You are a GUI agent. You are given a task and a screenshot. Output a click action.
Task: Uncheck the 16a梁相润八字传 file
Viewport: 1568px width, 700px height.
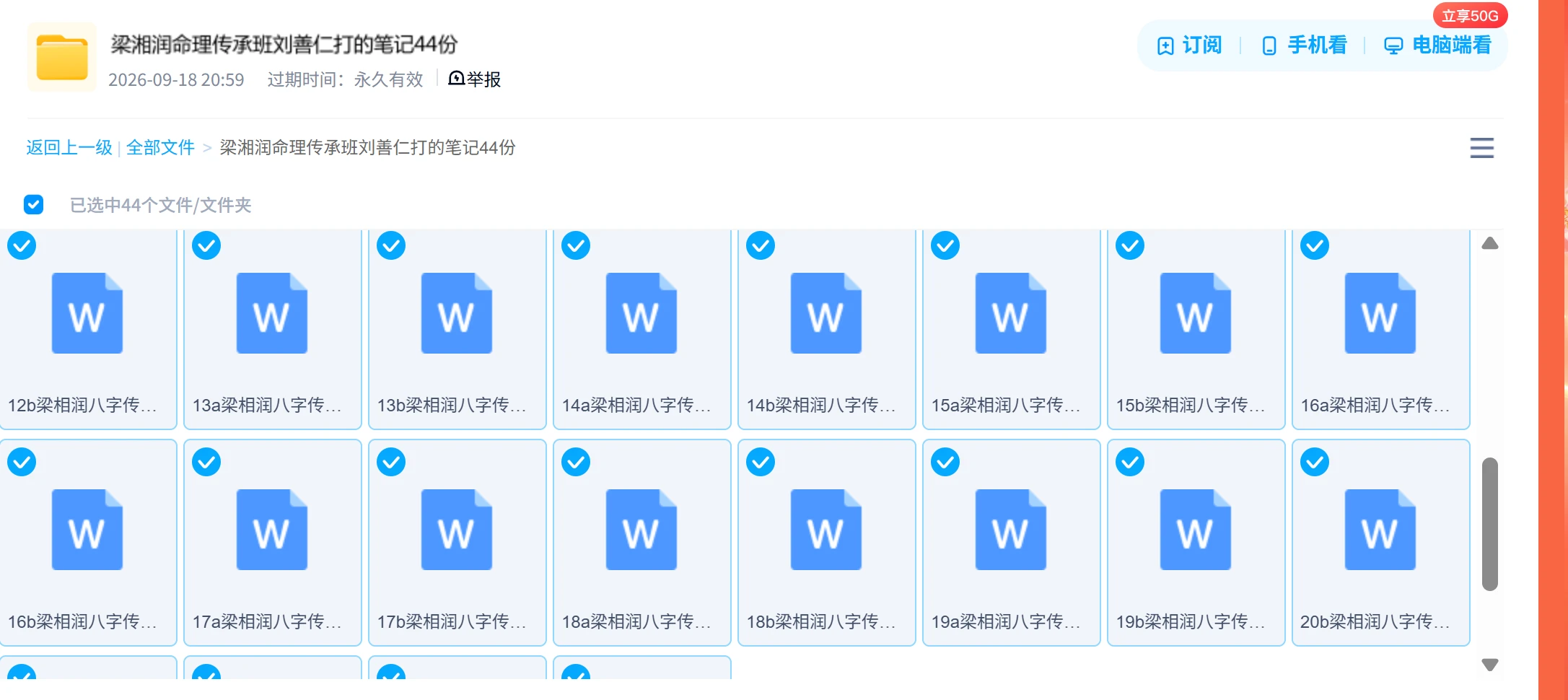point(1315,245)
